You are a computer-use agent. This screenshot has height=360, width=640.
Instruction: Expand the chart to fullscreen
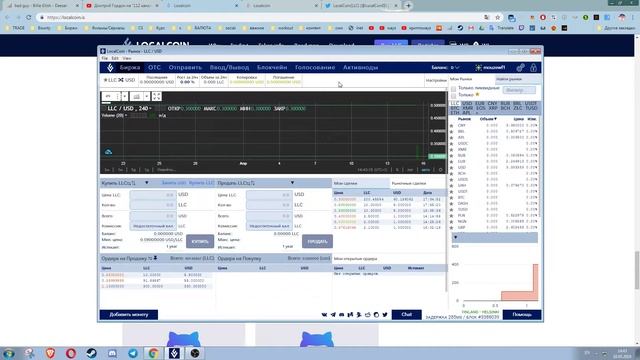coord(157,96)
